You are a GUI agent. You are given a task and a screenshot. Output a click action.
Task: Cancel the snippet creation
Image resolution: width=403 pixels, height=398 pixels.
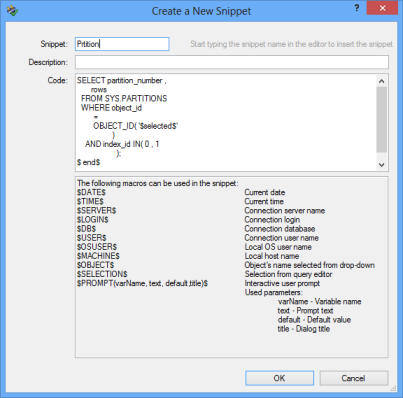354,378
